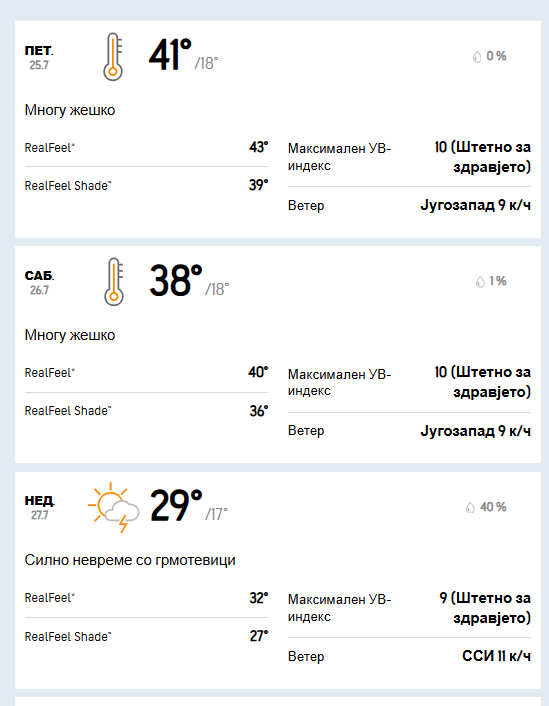Image resolution: width=549 pixels, height=706 pixels.
Task: Click Friday's wind value Југозапад 9 к/ч
Action: (x=476, y=205)
